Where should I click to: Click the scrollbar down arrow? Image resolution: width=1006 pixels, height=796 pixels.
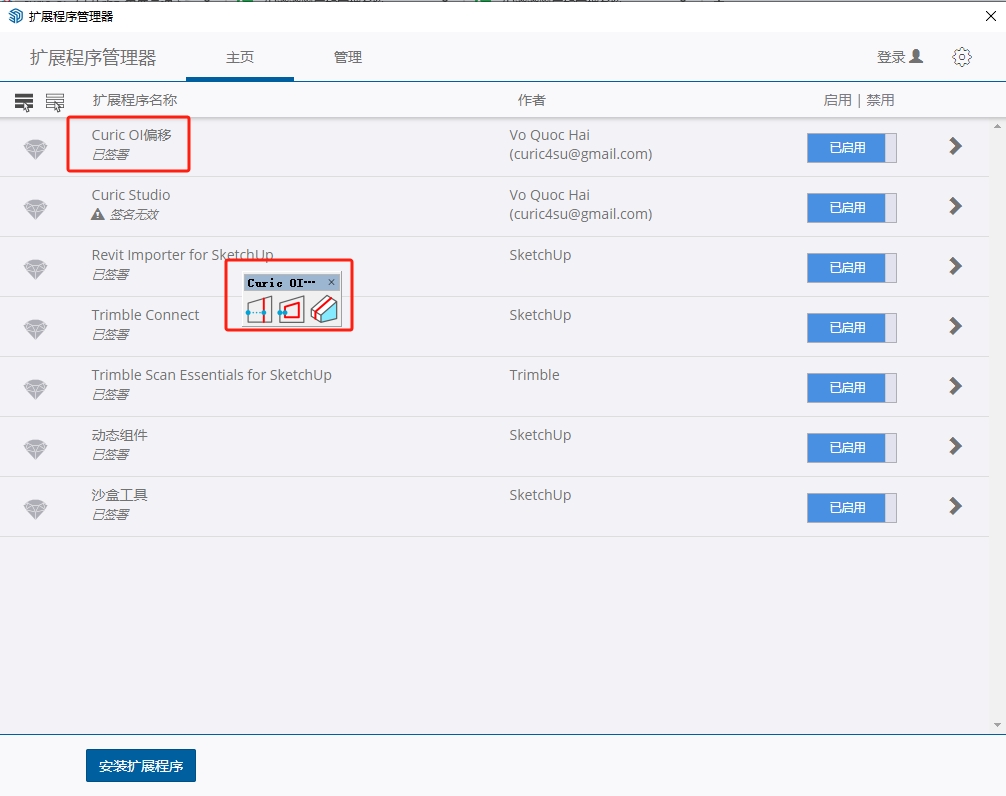pyautogui.click(x=997, y=725)
